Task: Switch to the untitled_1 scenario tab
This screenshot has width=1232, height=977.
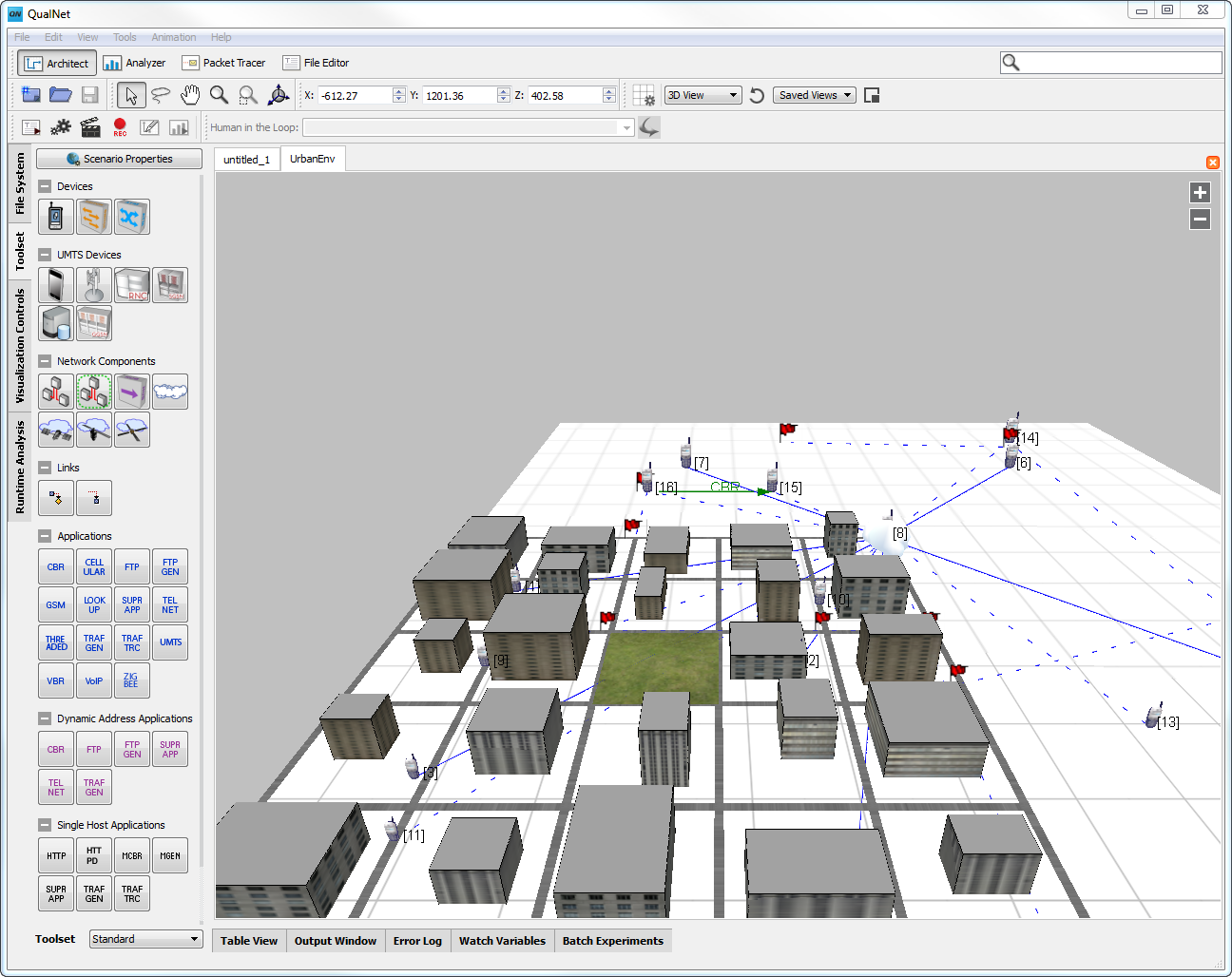Action: [246, 160]
